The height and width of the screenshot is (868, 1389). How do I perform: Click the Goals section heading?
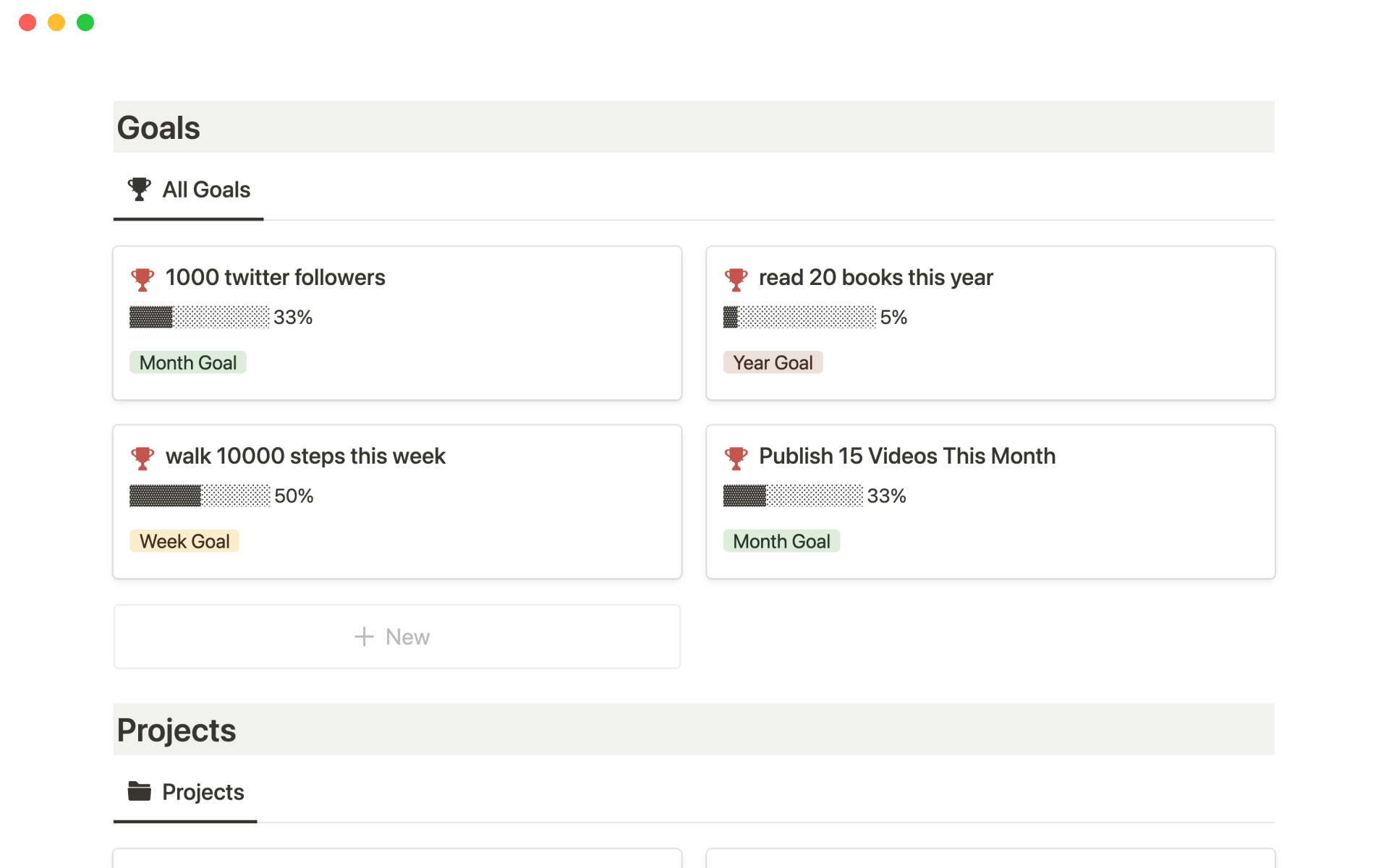(x=159, y=127)
